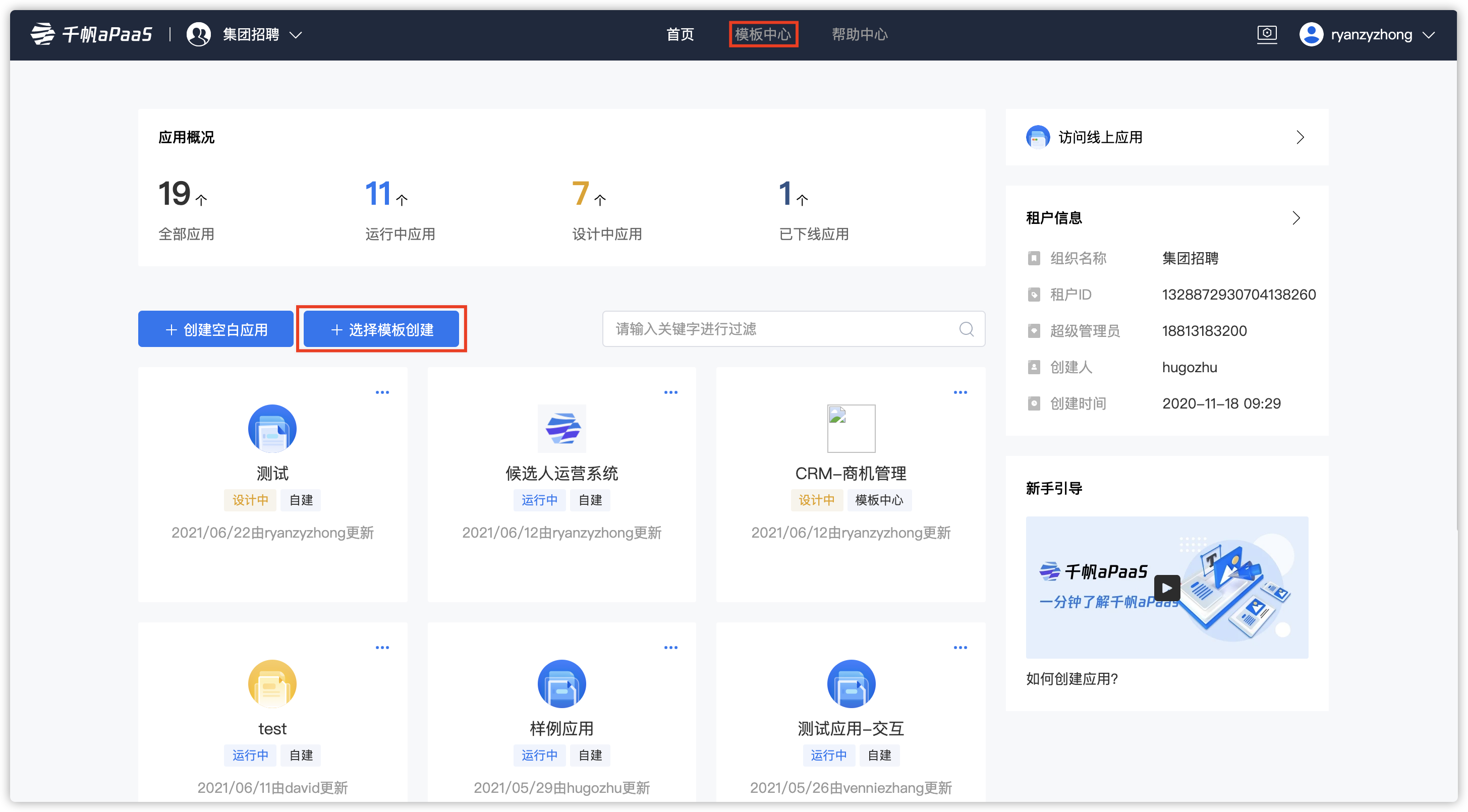Click the 候选人运营系统 app name

click(x=562, y=474)
